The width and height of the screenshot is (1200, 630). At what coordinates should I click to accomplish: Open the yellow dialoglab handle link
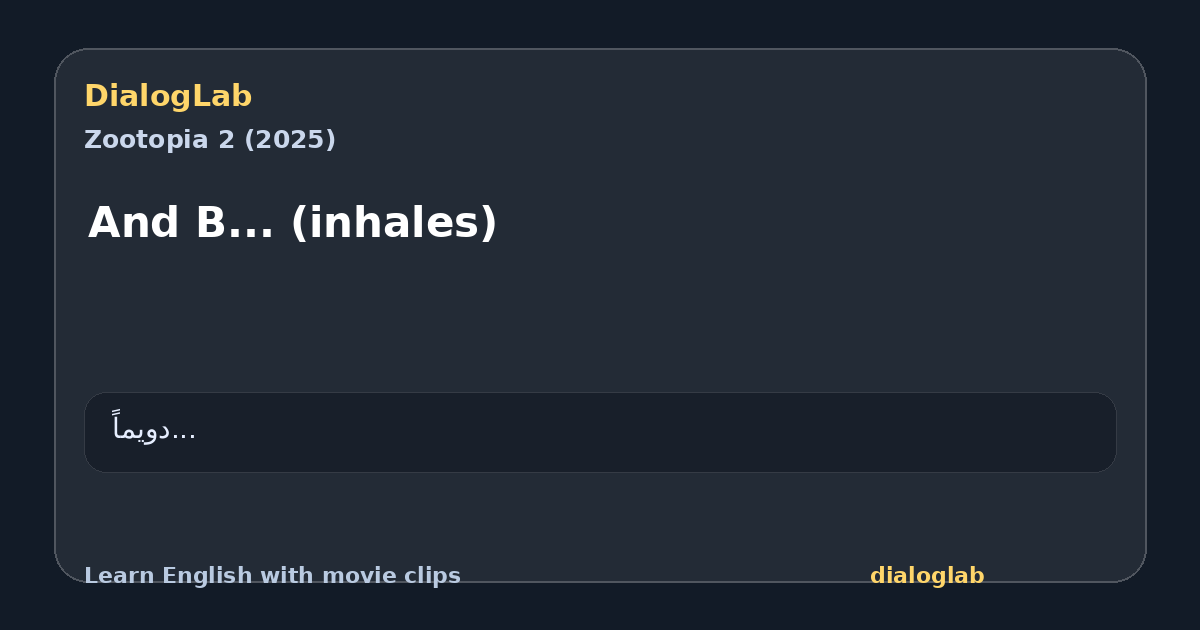(927, 576)
